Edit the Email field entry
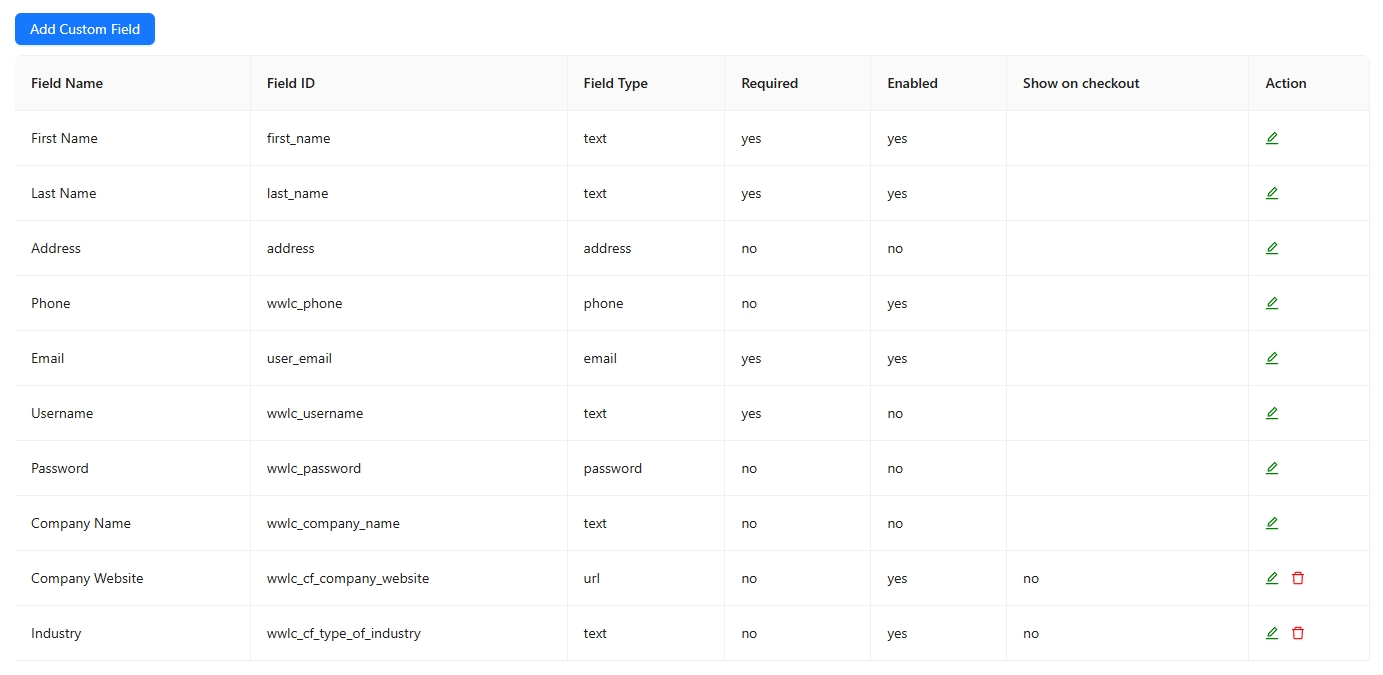The width and height of the screenshot is (1383, 675). 1272,358
